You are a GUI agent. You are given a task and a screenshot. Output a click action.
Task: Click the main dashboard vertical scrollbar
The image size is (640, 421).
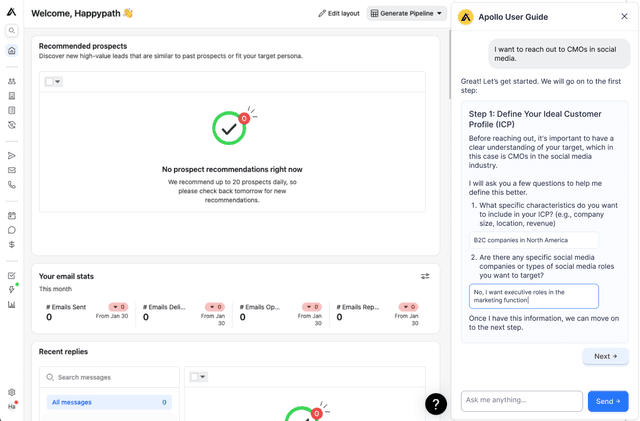point(450,65)
